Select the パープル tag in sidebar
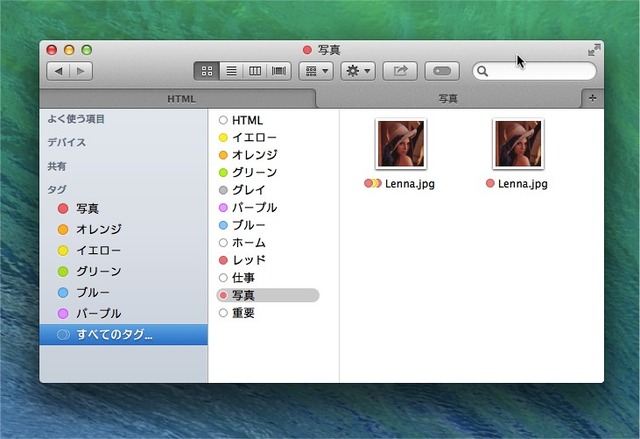Image resolution: width=640 pixels, height=439 pixels. pos(124,313)
